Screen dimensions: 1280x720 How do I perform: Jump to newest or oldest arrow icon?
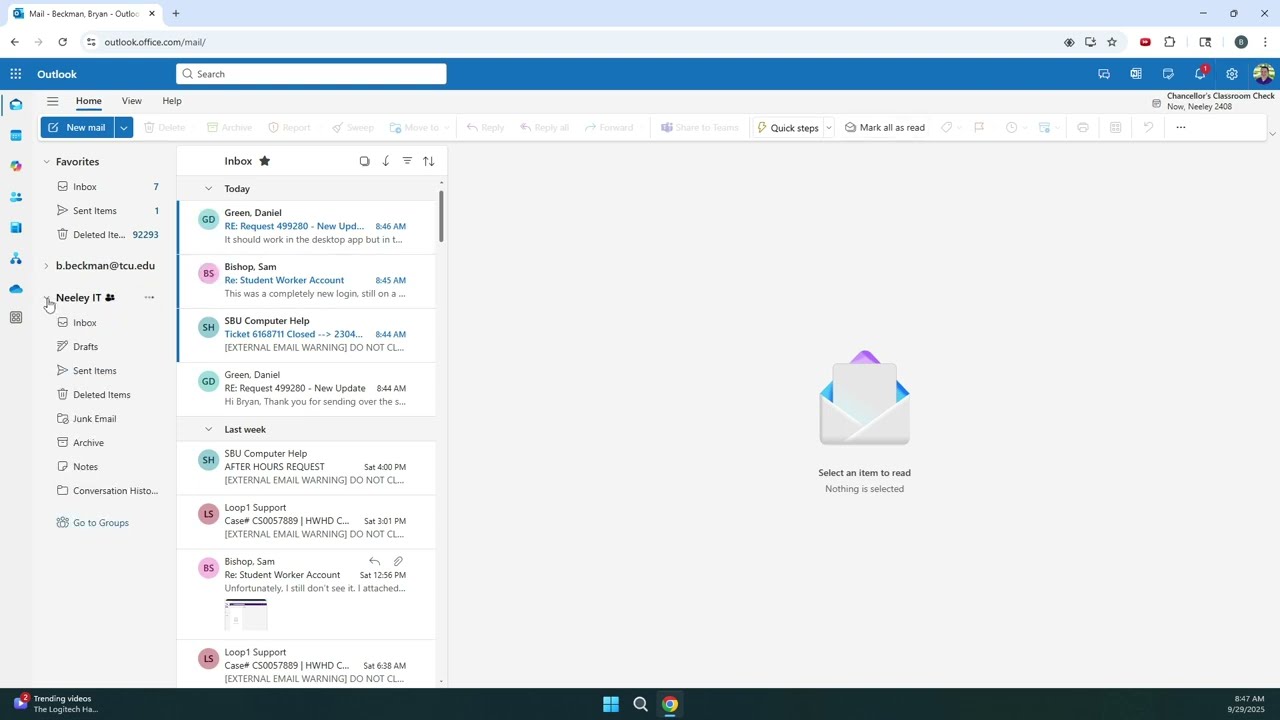click(x=386, y=161)
